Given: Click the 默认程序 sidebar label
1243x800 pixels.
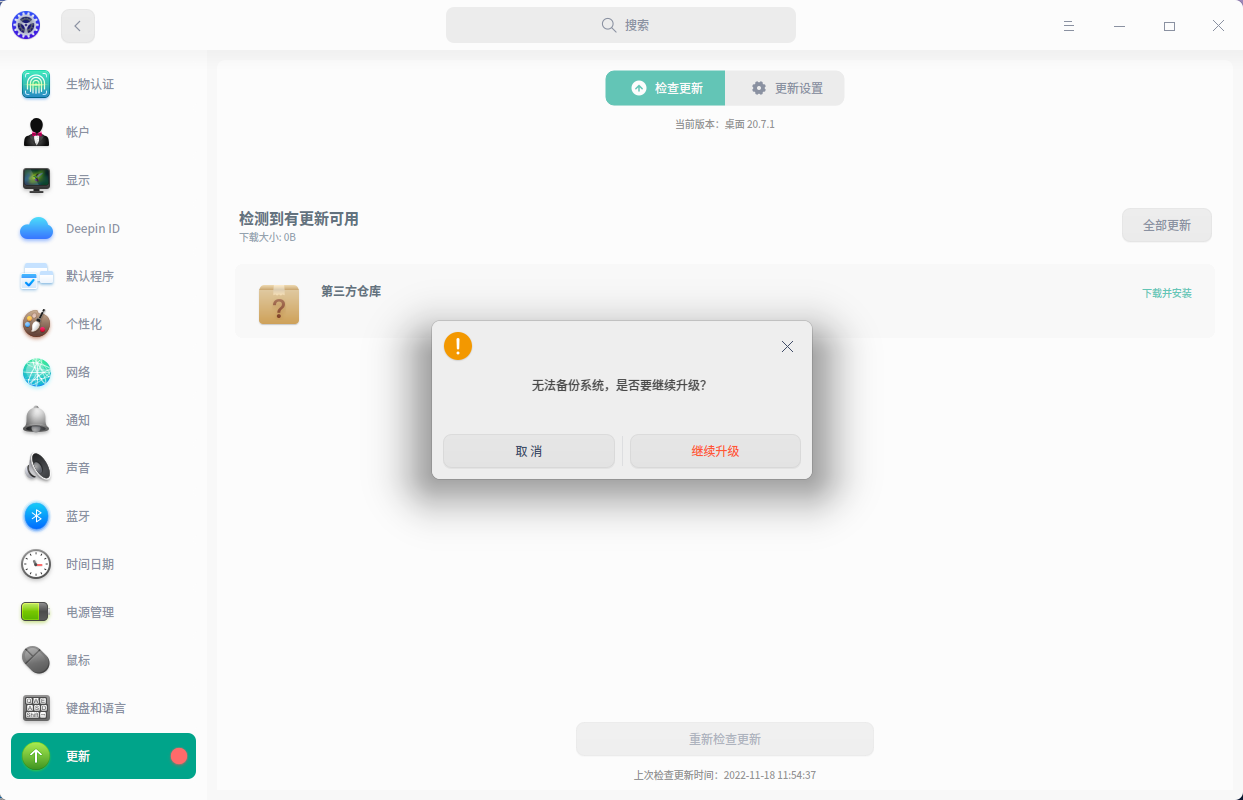Looking at the screenshot, I should (x=90, y=276).
